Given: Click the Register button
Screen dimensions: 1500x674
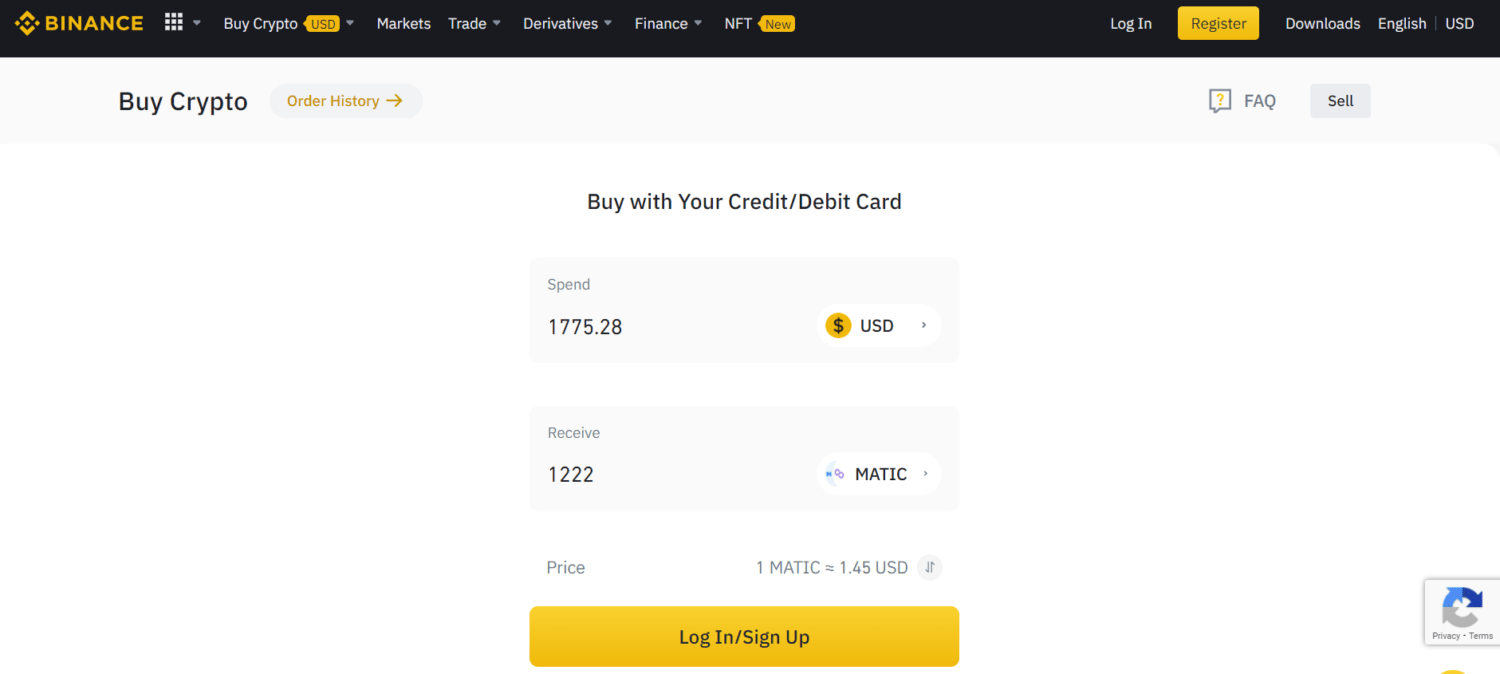Looking at the screenshot, I should pos(1217,22).
